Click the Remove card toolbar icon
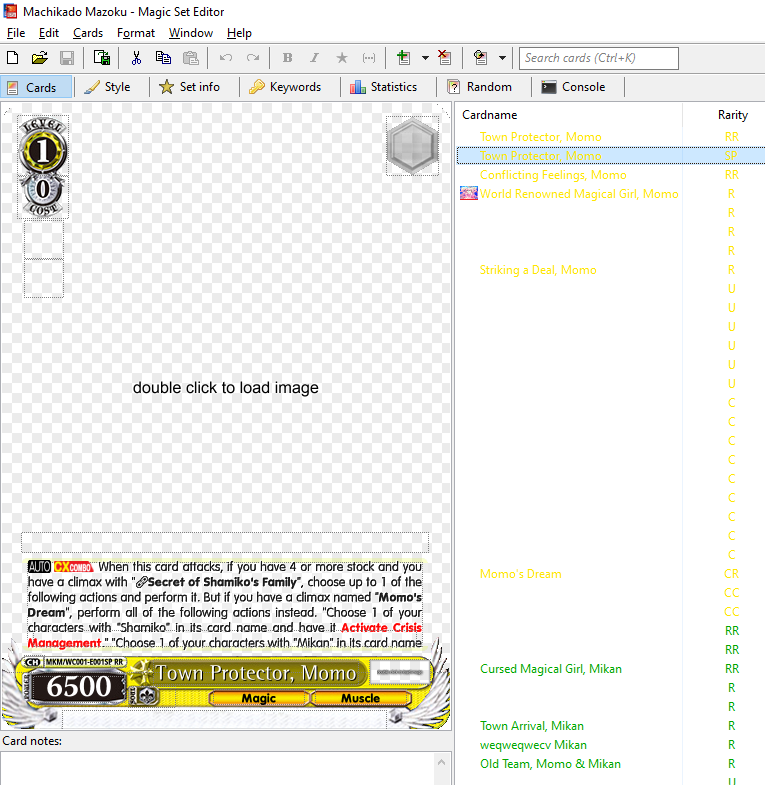The width and height of the screenshot is (765, 785). coord(445,58)
